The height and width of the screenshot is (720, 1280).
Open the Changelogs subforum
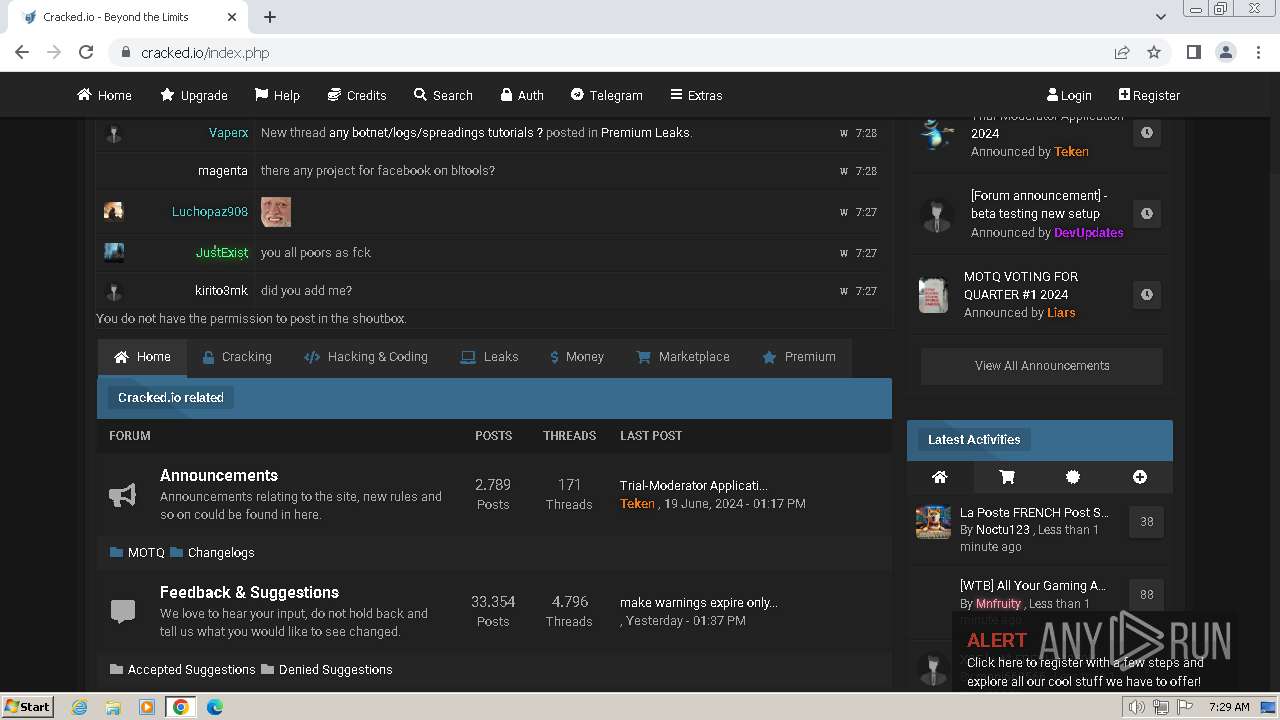point(221,552)
